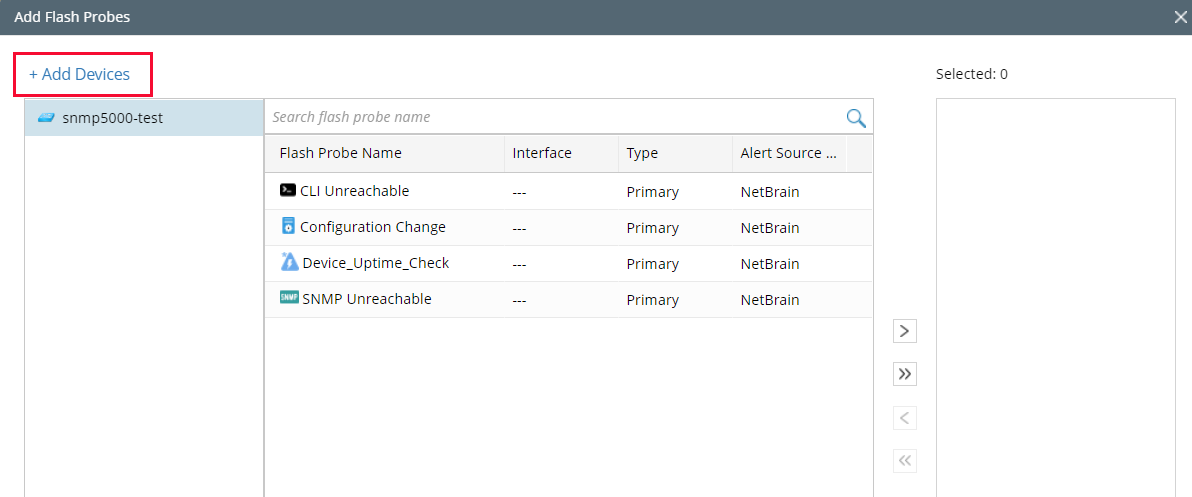This screenshot has height=497, width=1192.
Task: Click NetBrain in the Configuration Change row
Action: tap(770, 228)
